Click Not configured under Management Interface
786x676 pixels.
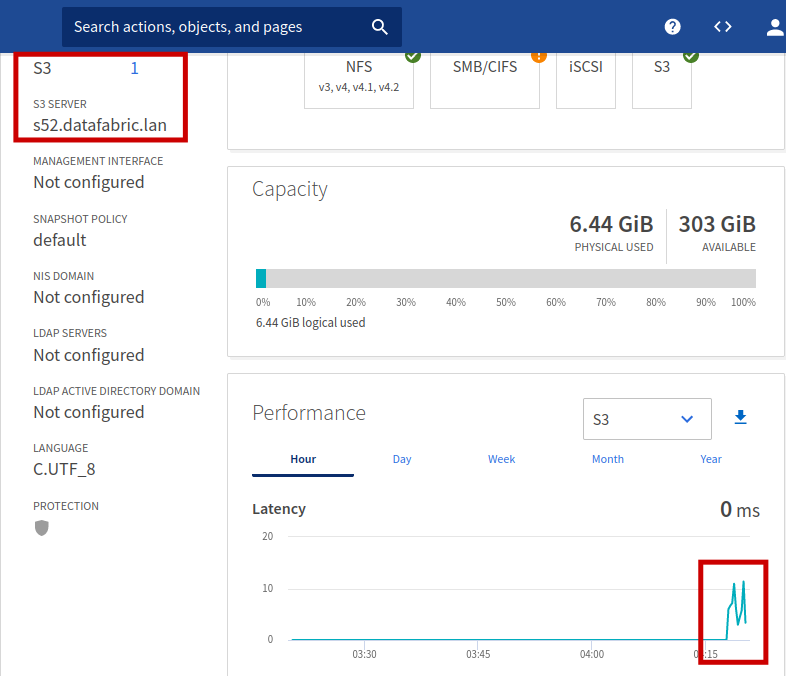pos(89,182)
